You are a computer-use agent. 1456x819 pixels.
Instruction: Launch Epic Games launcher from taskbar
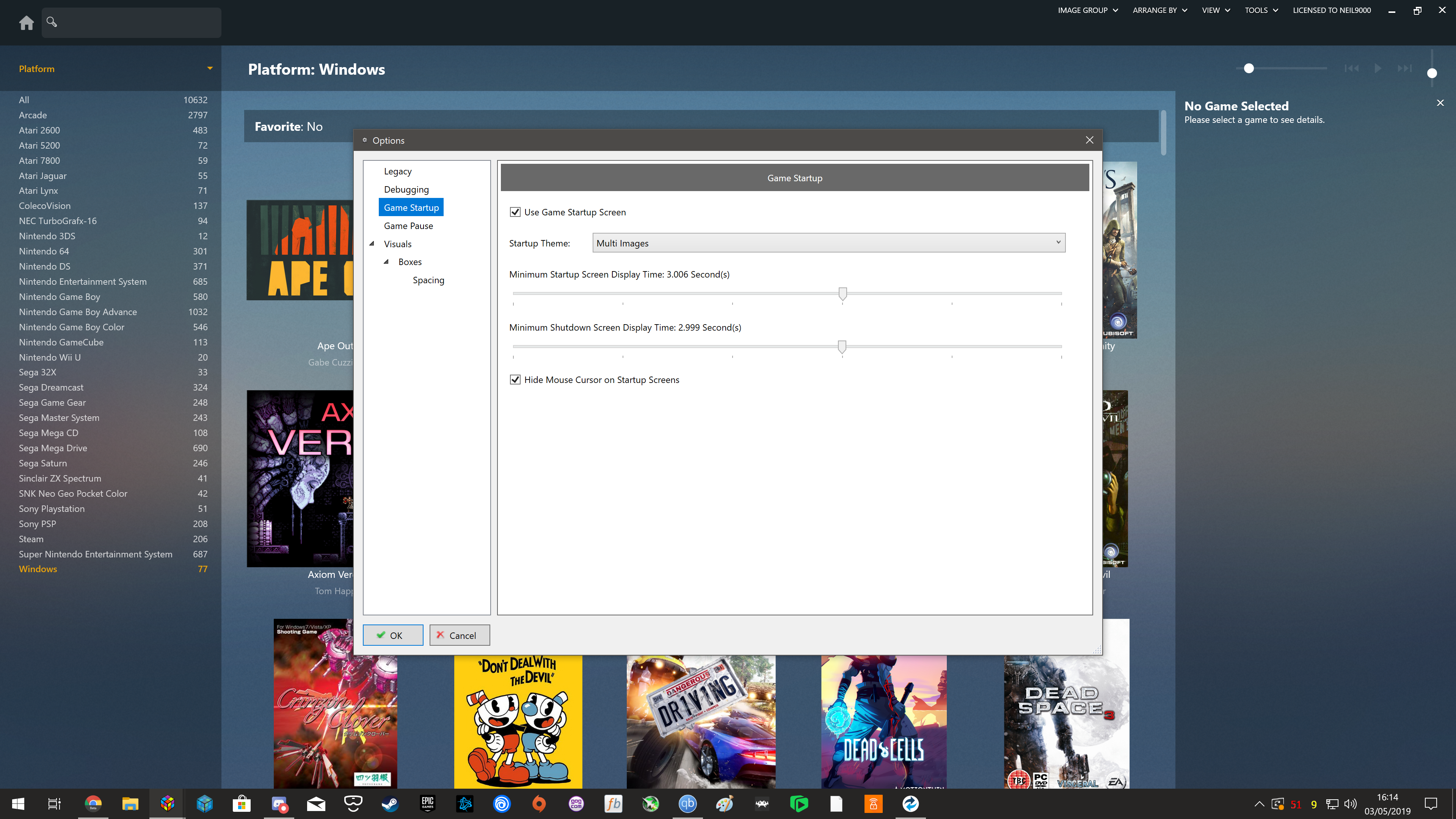click(427, 804)
